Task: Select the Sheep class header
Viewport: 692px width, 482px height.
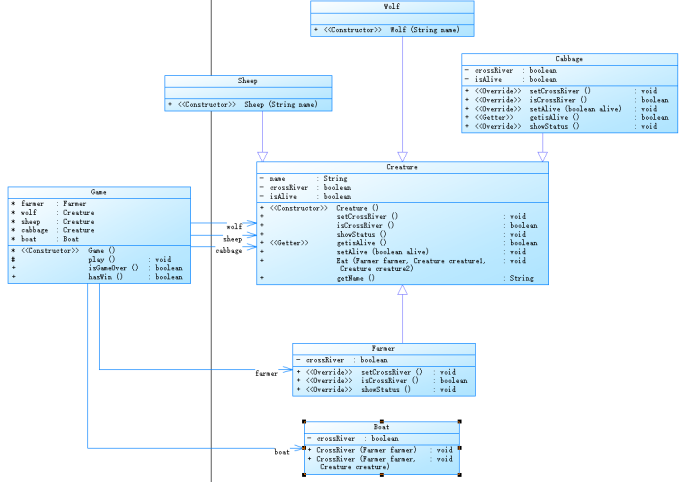Action: [248, 81]
